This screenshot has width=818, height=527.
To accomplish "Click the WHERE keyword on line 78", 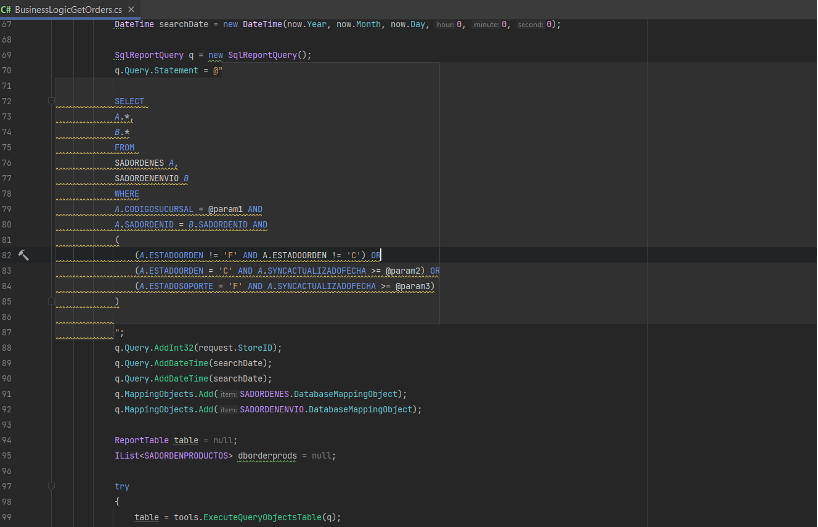I will click(x=127, y=193).
